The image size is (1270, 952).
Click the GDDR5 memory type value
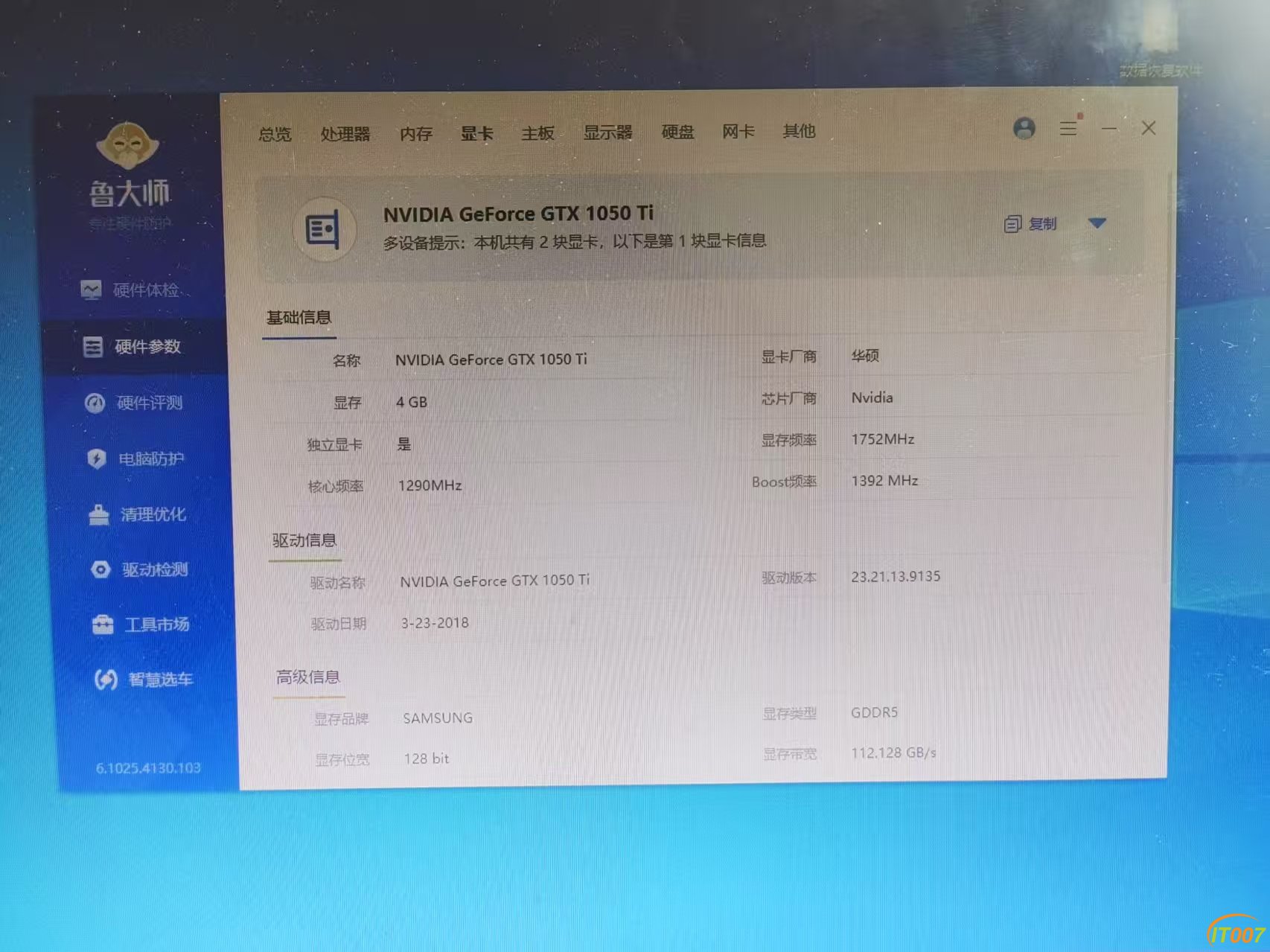[875, 712]
